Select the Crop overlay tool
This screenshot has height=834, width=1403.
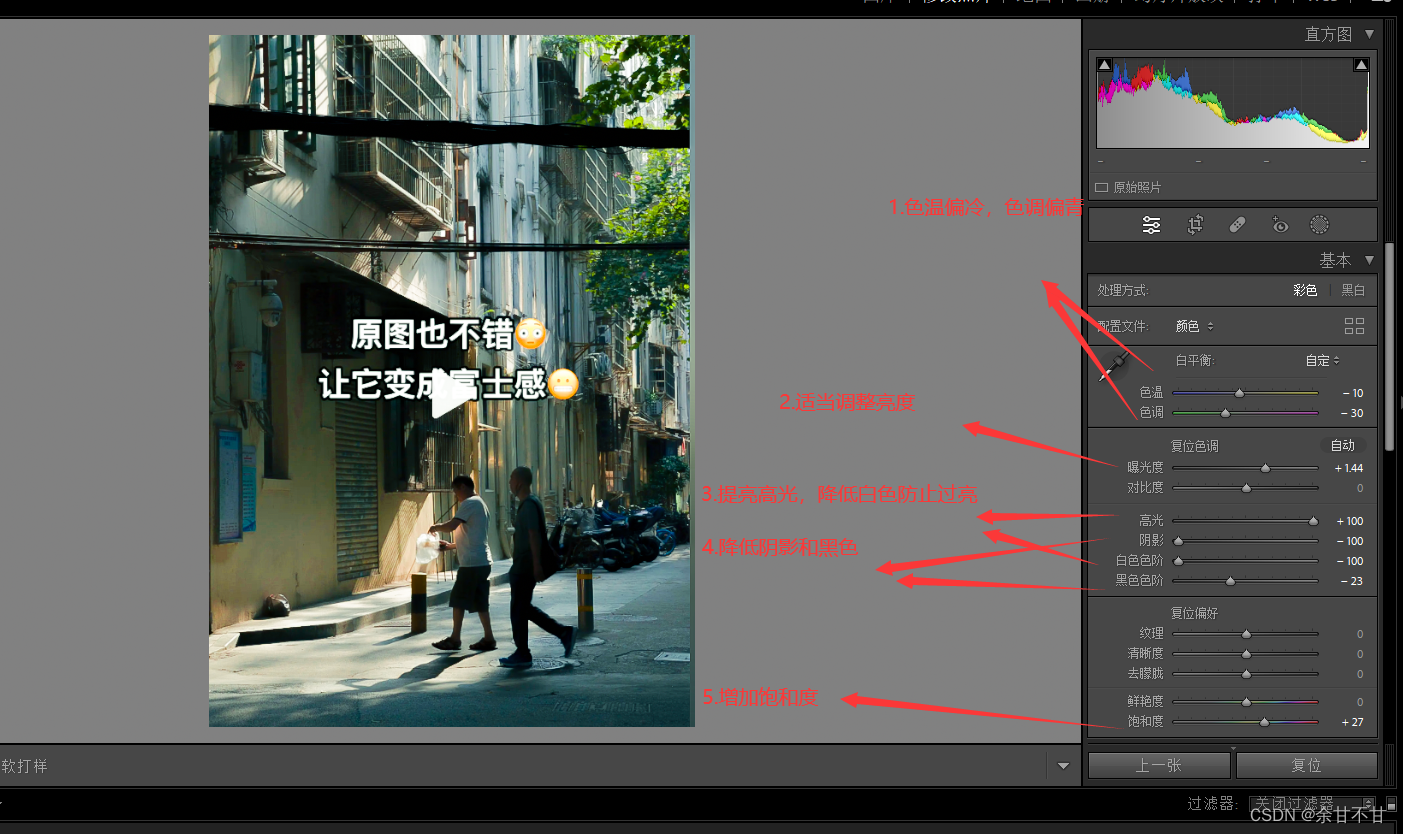1195,225
